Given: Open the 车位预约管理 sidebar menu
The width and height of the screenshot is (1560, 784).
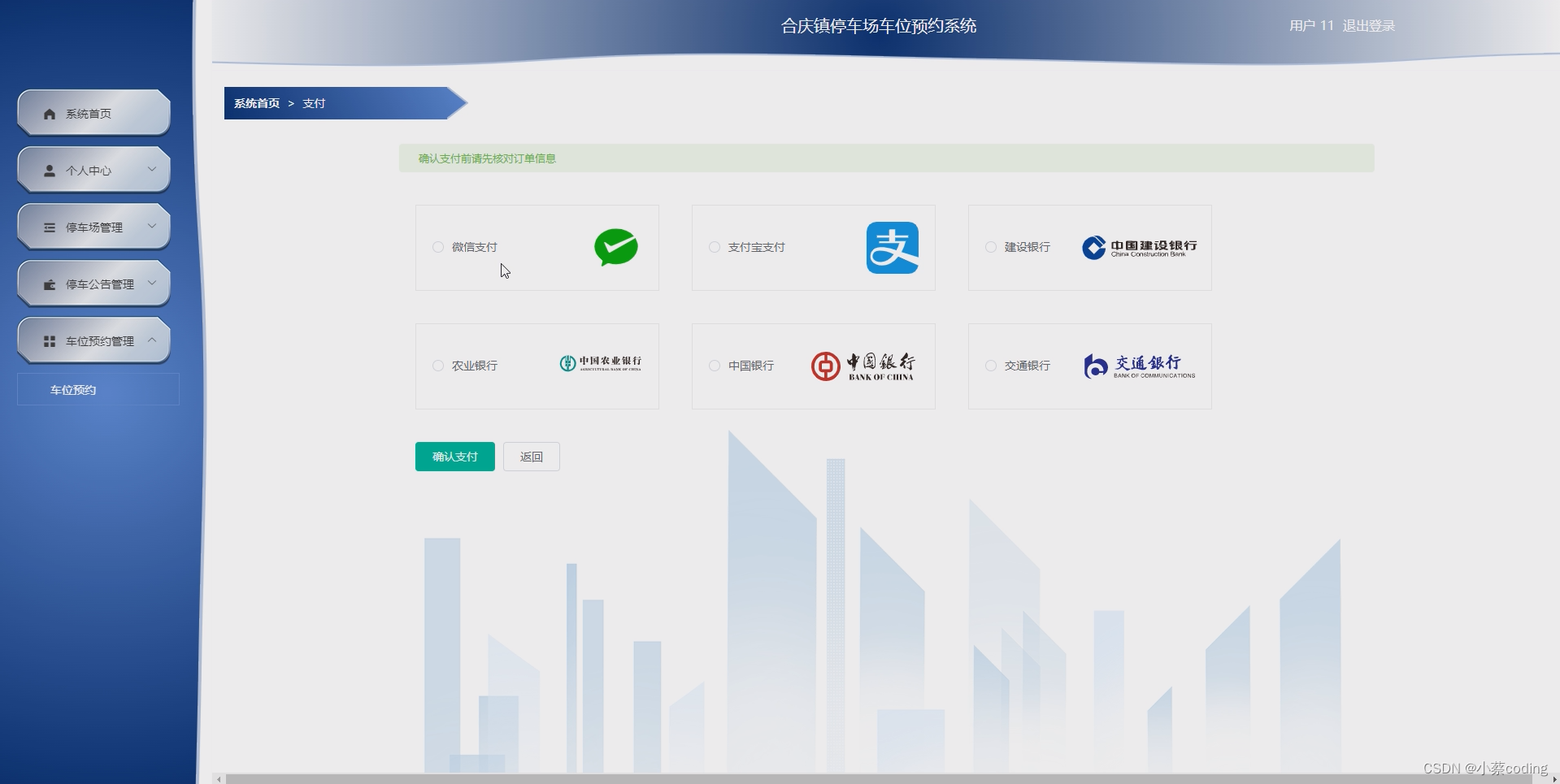Looking at the screenshot, I should click(93, 340).
